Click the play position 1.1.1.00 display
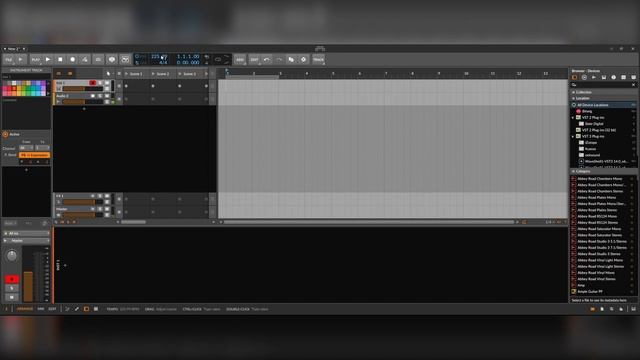This screenshot has width=640, height=360. point(188,57)
